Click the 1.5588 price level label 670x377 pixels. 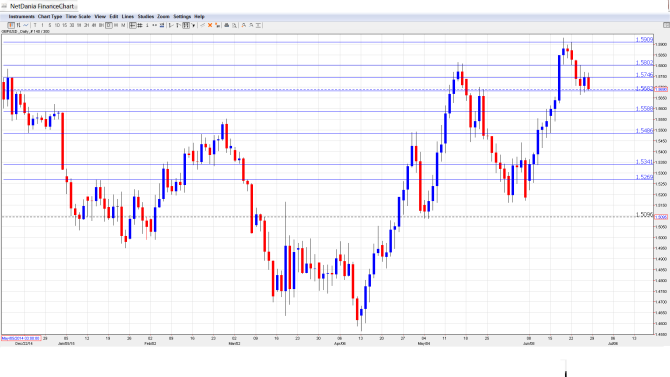[x=644, y=109]
